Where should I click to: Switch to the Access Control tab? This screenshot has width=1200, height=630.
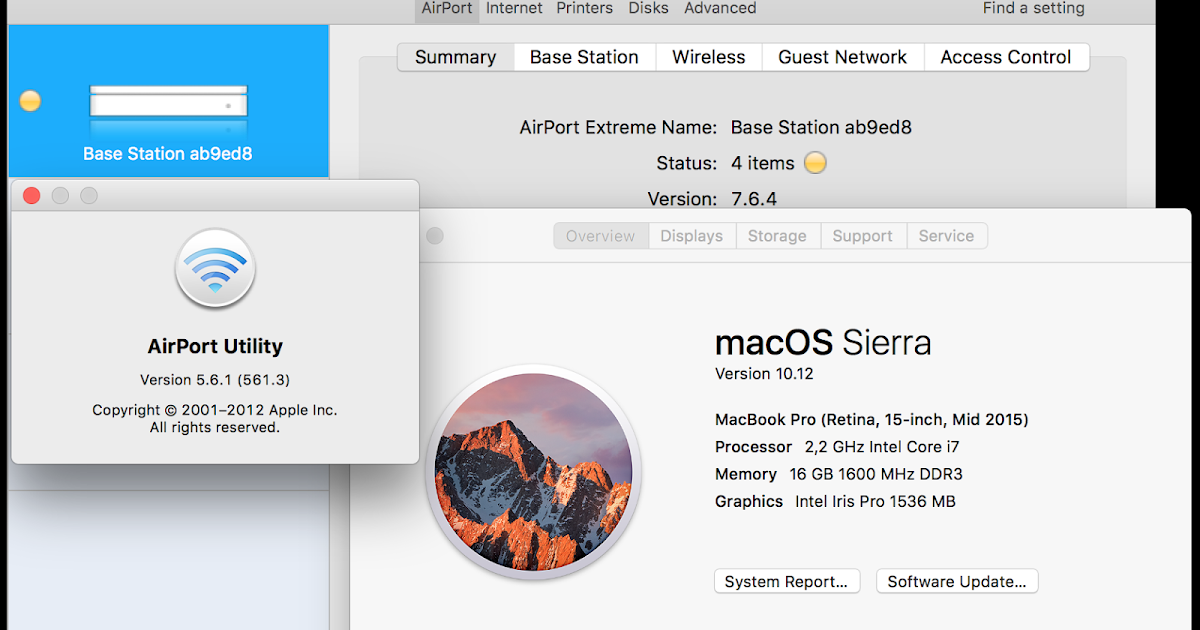1006,57
